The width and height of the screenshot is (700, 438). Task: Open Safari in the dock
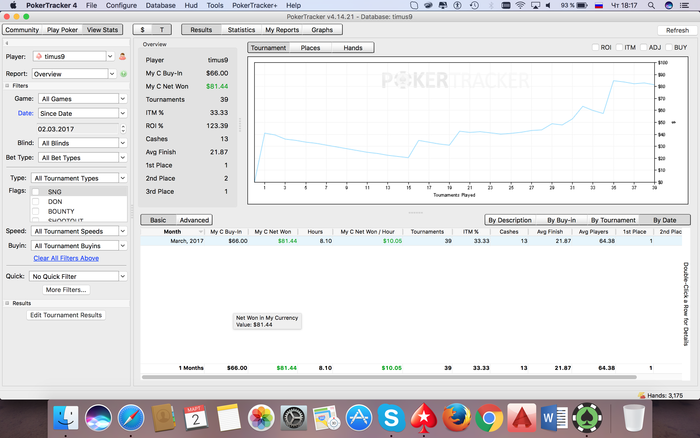coord(131,418)
